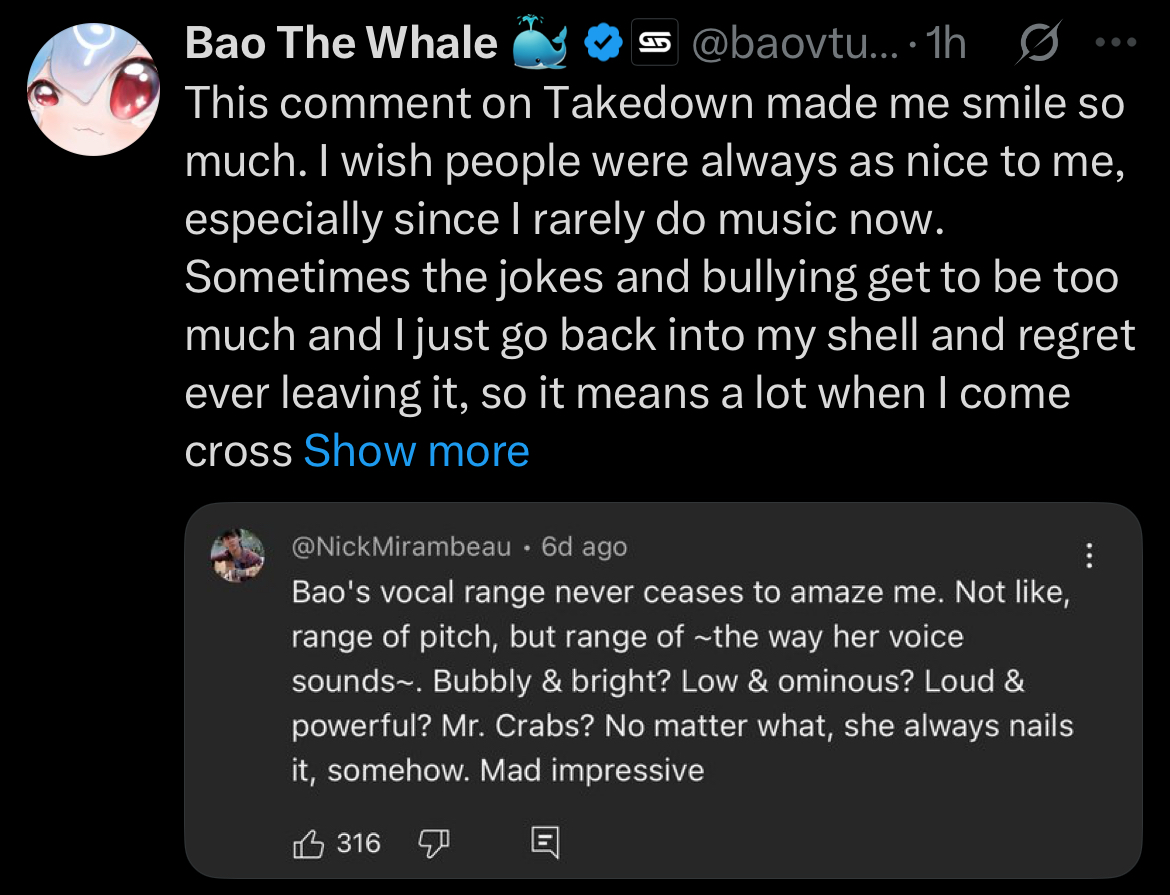1170x895 pixels.
Task: Click the 316 like count
Action: click(358, 843)
